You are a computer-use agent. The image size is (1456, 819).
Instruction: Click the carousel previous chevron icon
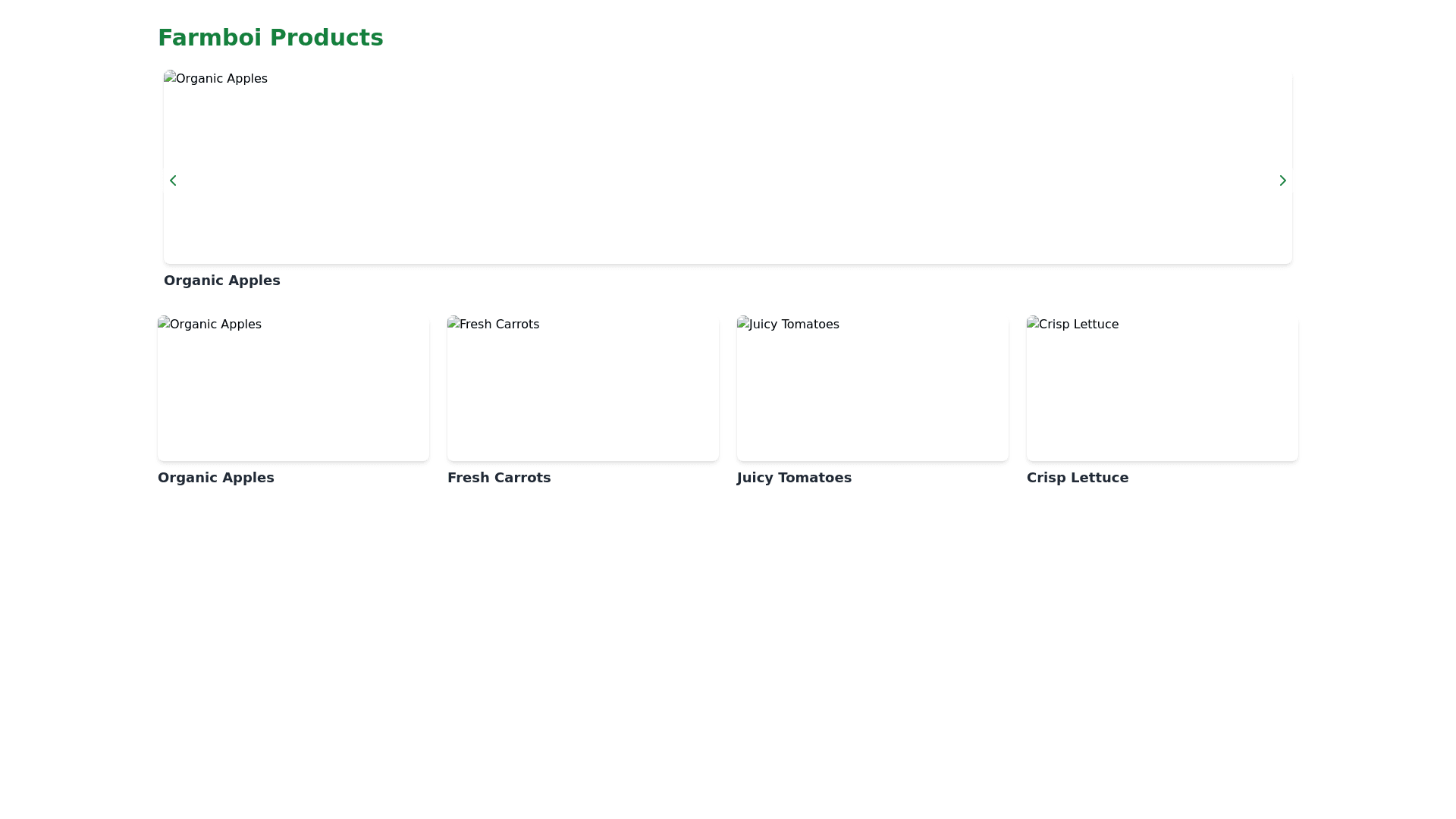[x=173, y=180]
